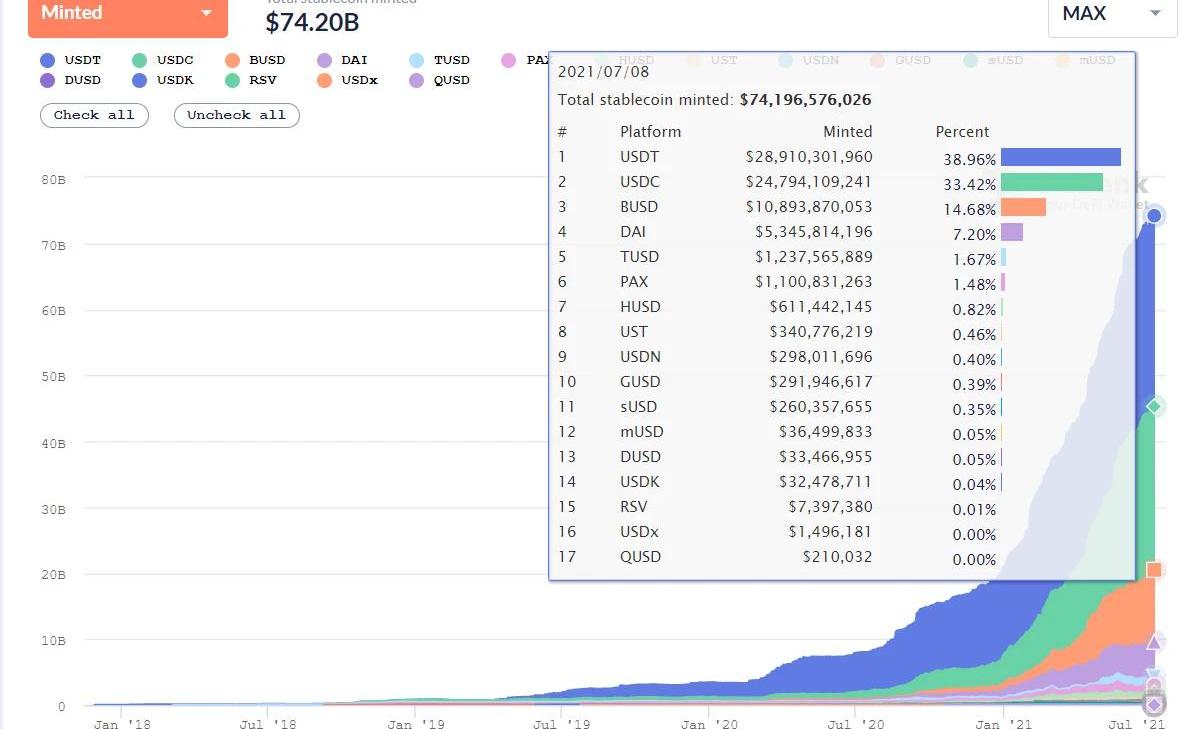This screenshot has height=729, width=1179.
Task: Toggle the PAX legend entry
Action: click(525, 60)
